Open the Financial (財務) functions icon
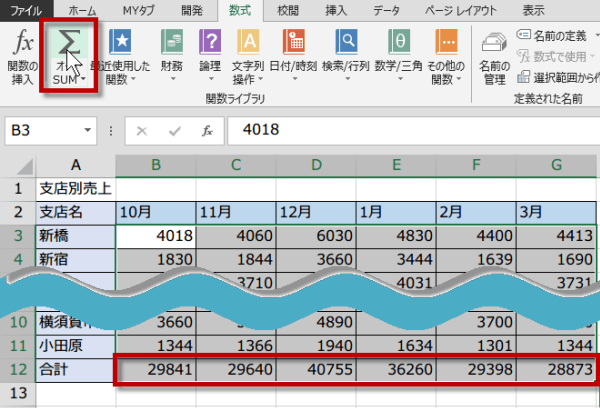This screenshot has height=408, width=600. point(171,43)
